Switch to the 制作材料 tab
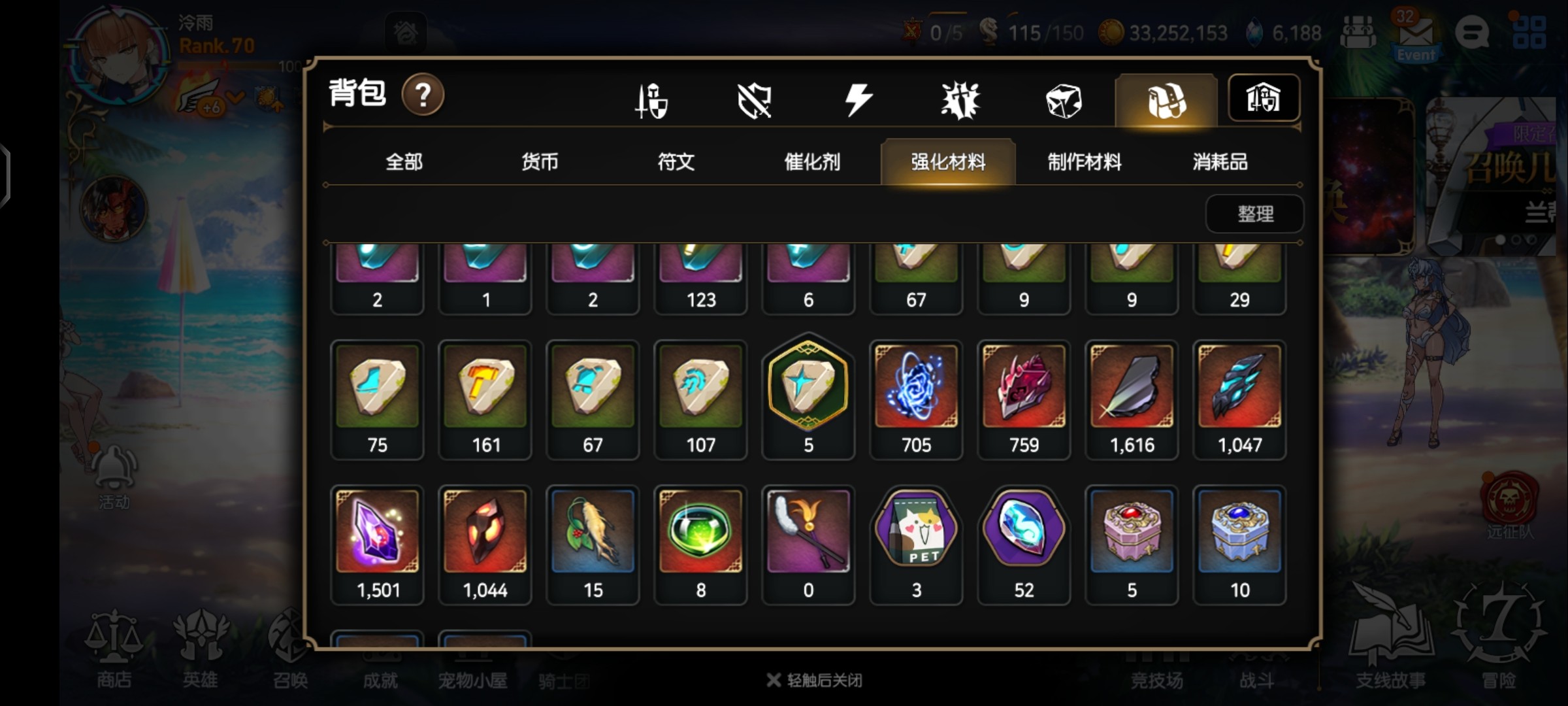Viewport: 1568px width, 706px height. [1085, 161]
